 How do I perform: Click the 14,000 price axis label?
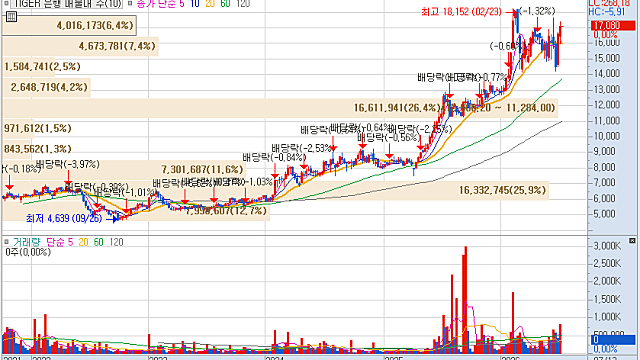click(x=607, y=73)
